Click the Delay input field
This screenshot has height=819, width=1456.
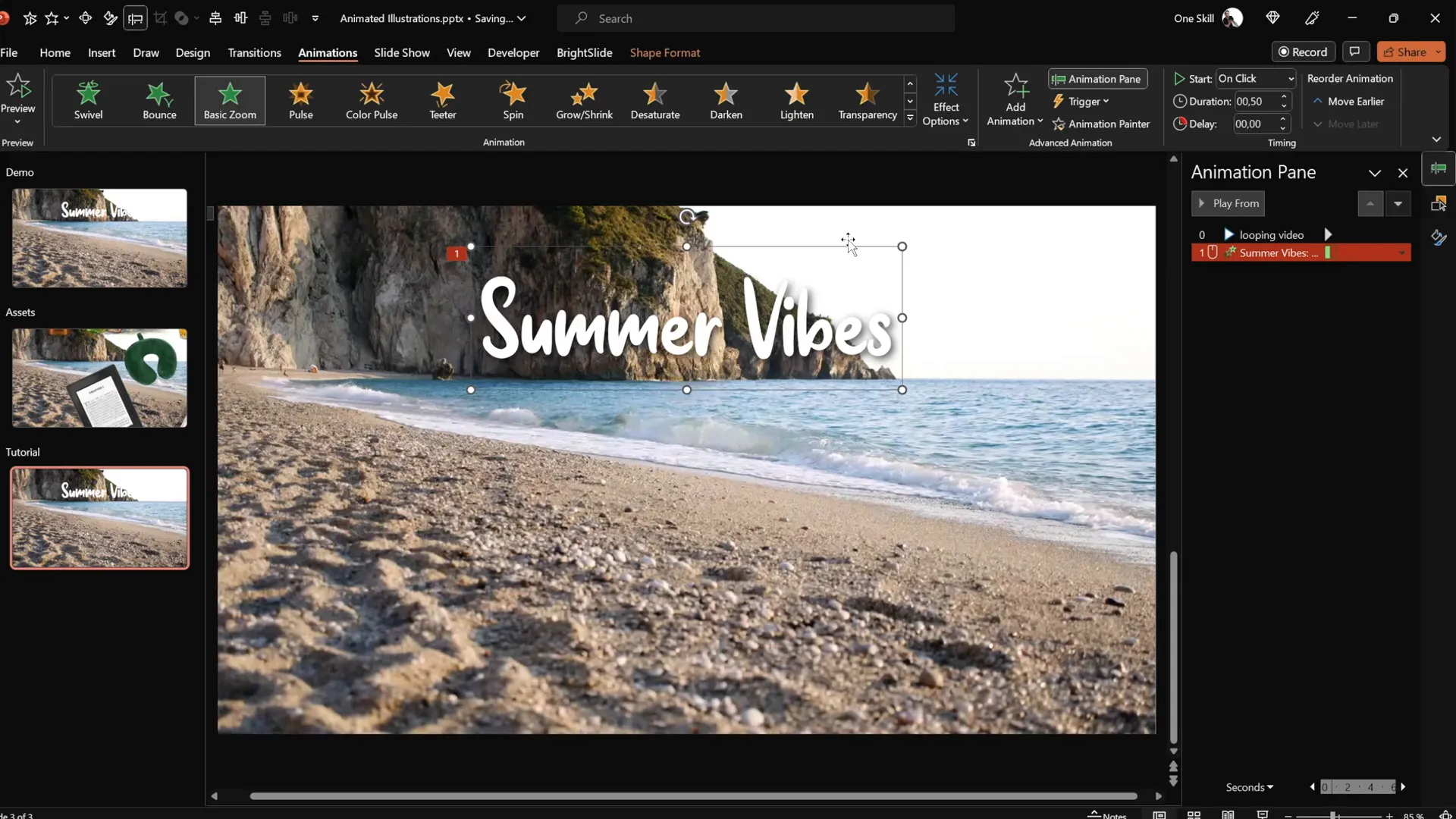point(1255,124)
